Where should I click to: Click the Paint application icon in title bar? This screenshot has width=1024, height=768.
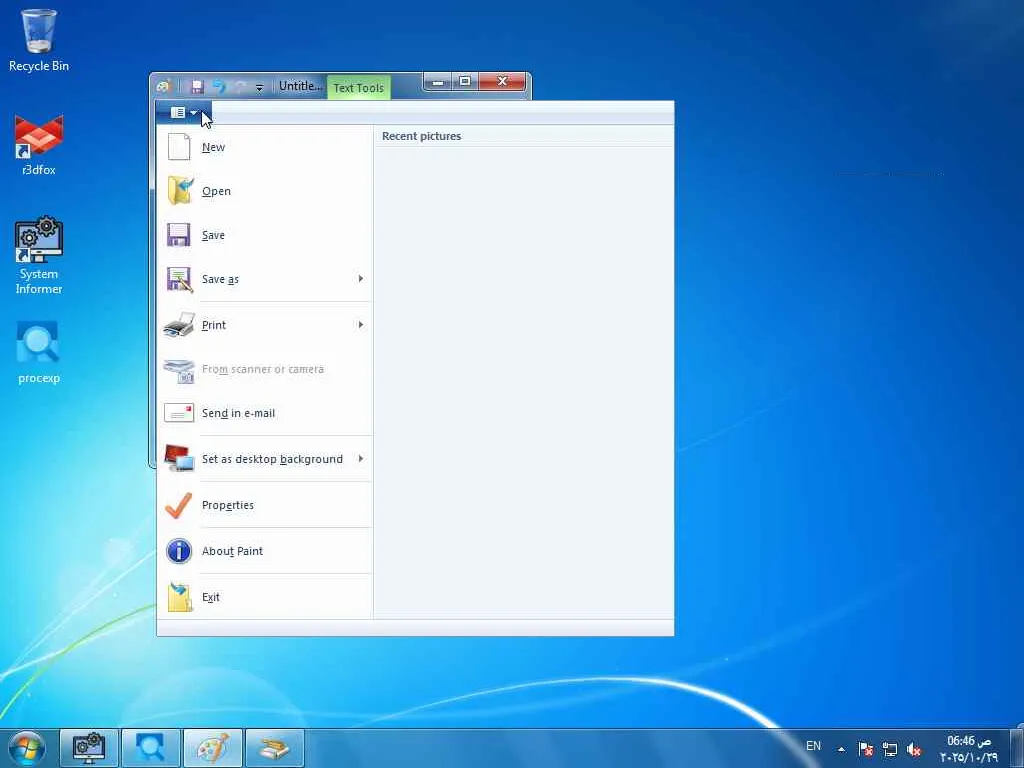click(x=163, y=86)
